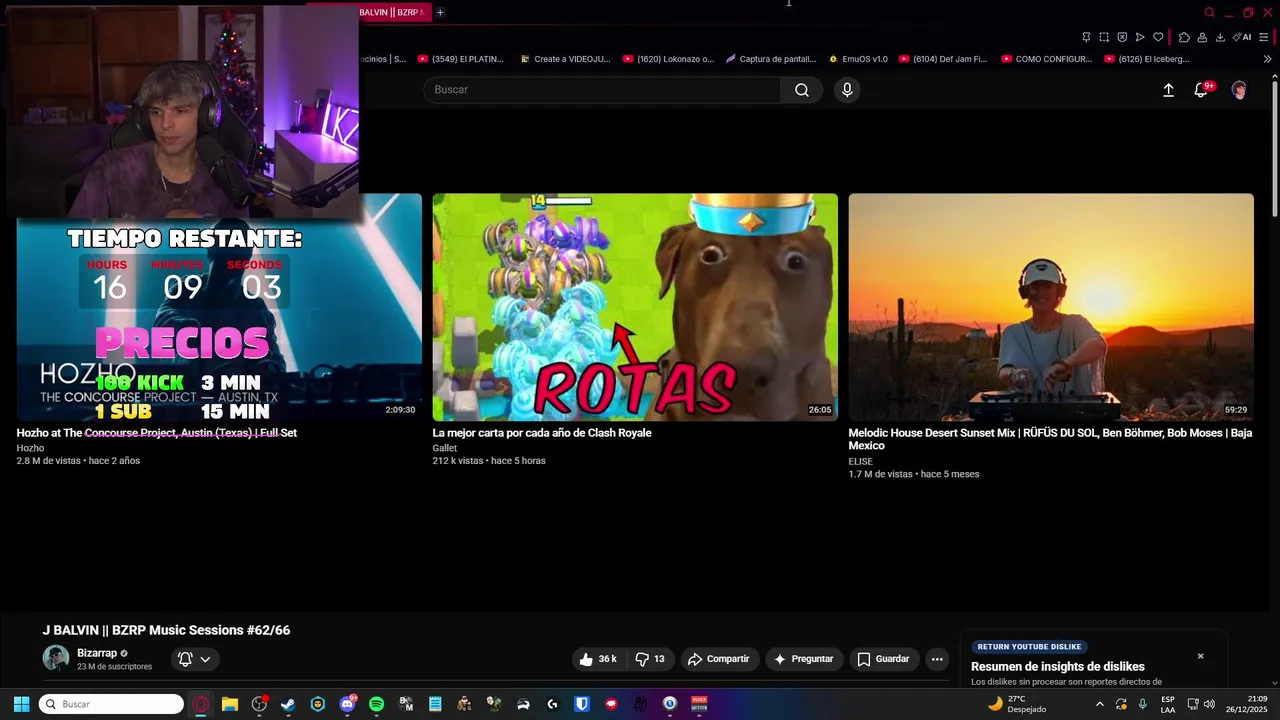The image size is (1280, 720).
Task: Open the (6126) El Iceberg bookmark
Action: click(x=1147, y=59)
